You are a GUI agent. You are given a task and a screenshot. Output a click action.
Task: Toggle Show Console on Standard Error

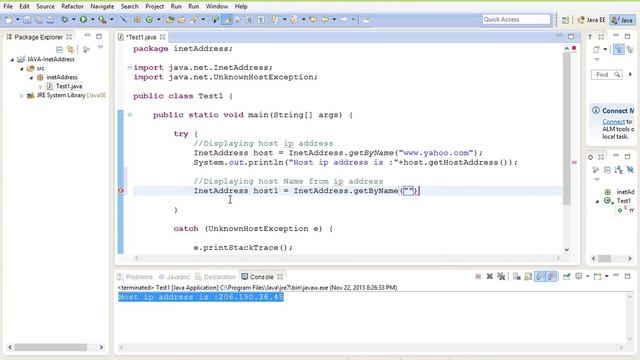551,277
